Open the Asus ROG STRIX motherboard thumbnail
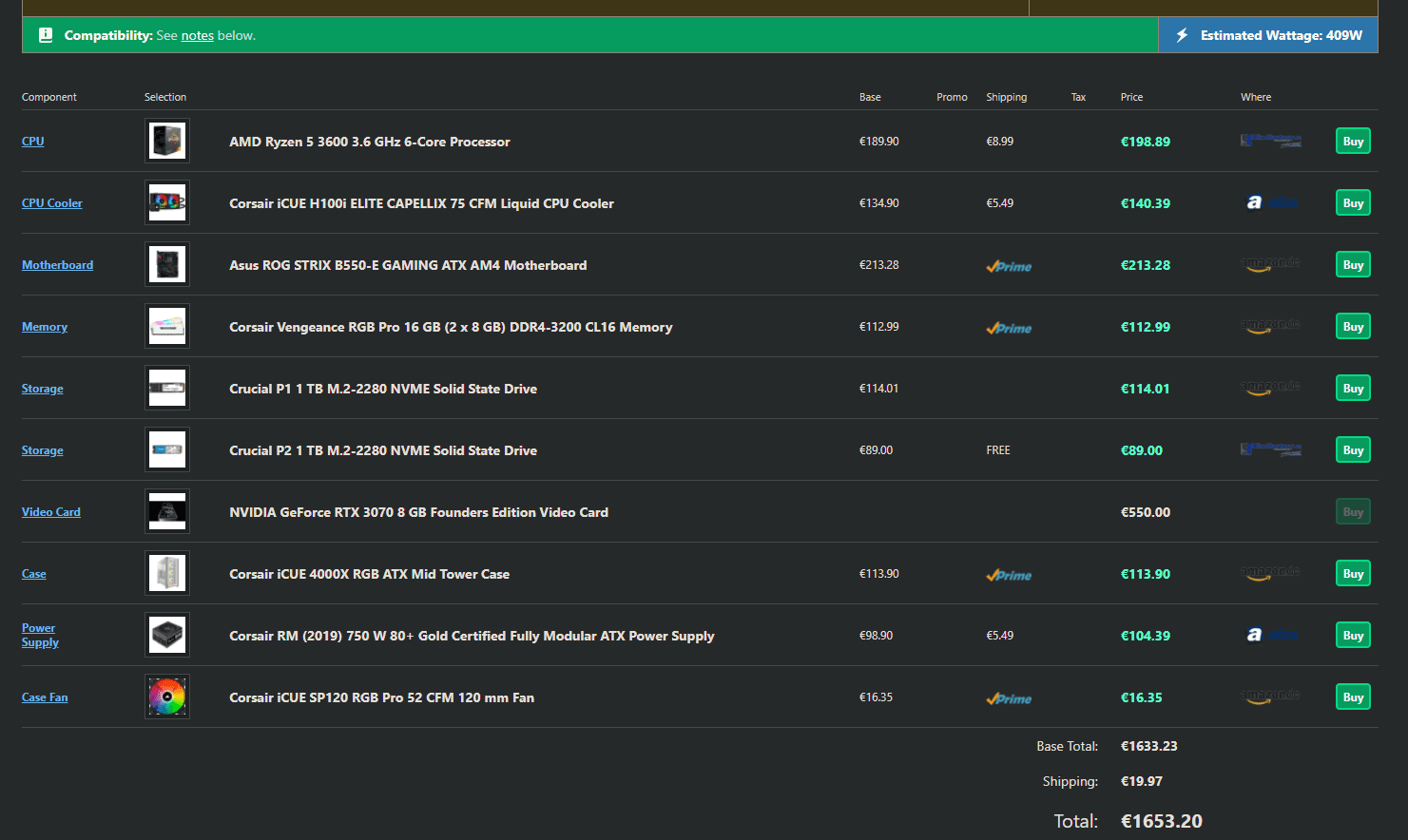 pyautogui.click(x=167, y=264)
